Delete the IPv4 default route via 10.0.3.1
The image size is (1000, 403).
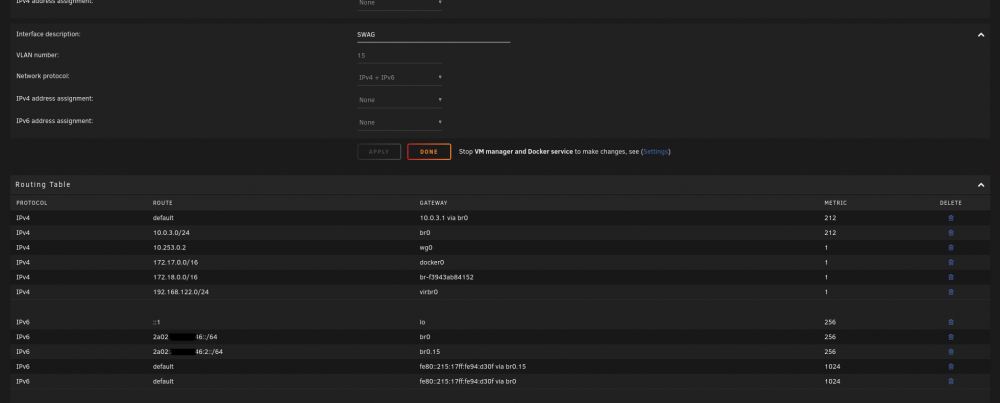pos(951,218)
